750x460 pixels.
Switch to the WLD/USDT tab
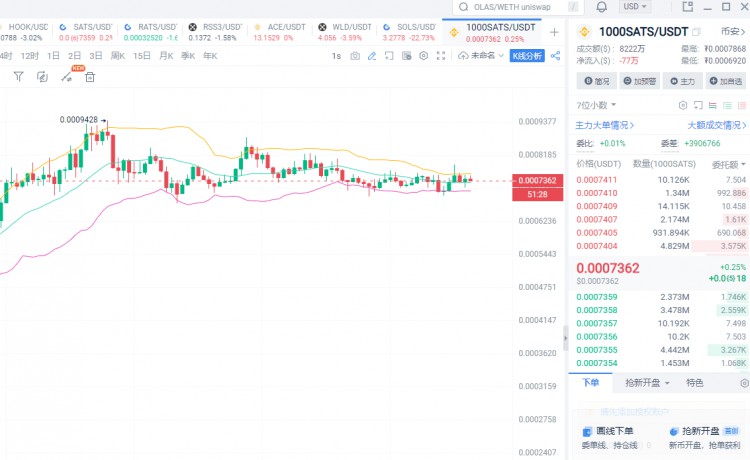coord(344,32)
